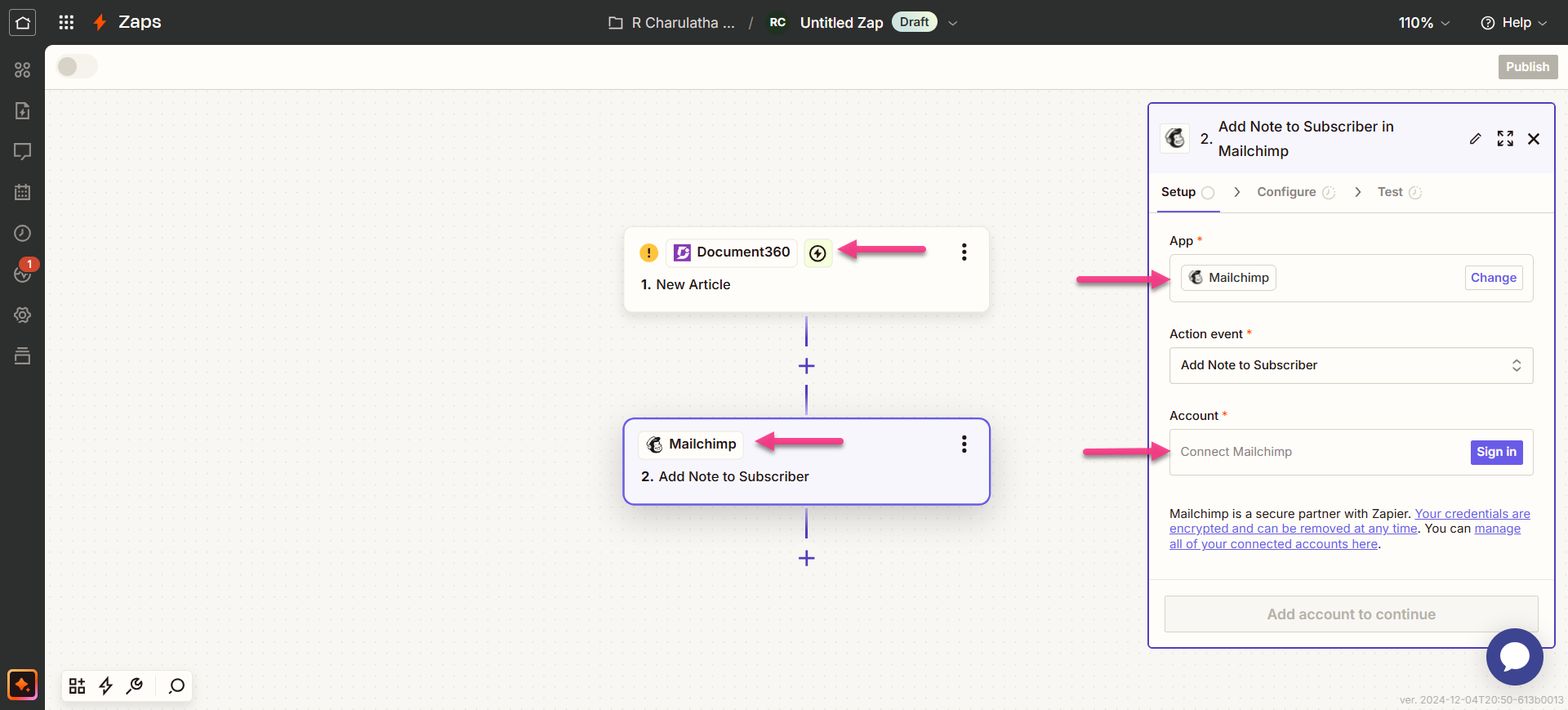Open the sidebar settings gear icon

tap(22, 315)
